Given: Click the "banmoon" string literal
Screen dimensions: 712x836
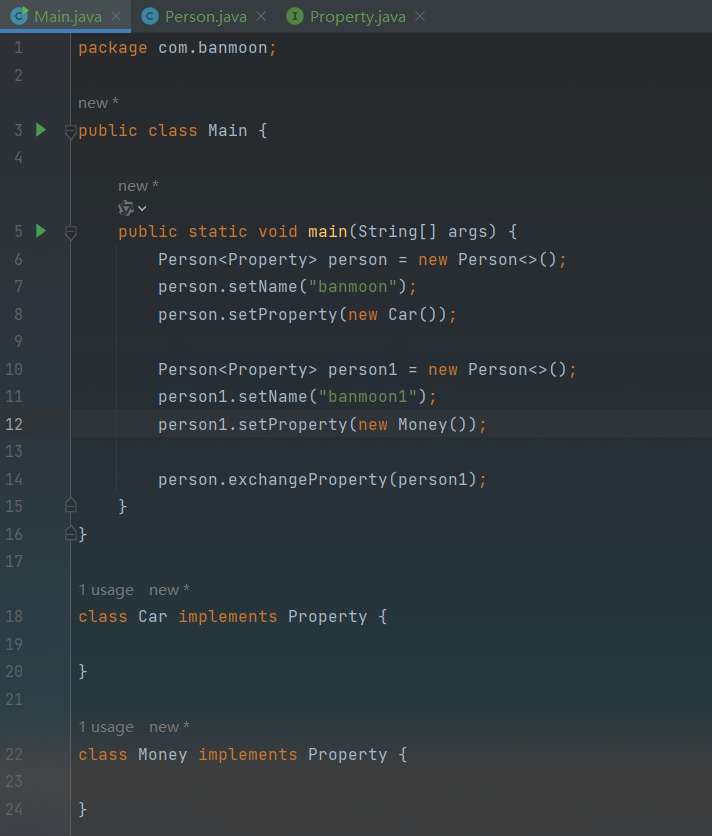Looking at the screenshot, I should click(x=353, y=287).
